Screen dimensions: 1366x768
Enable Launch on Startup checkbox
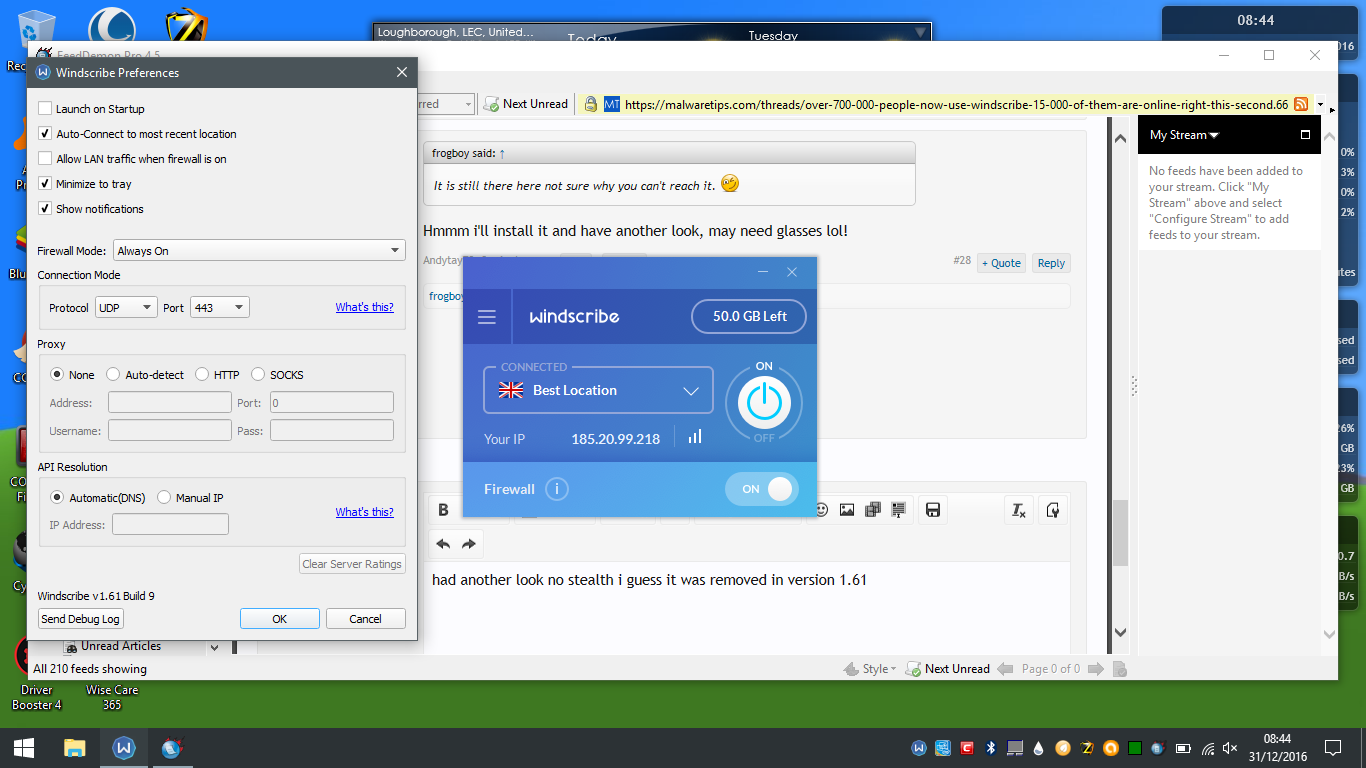tap(45, 109)
